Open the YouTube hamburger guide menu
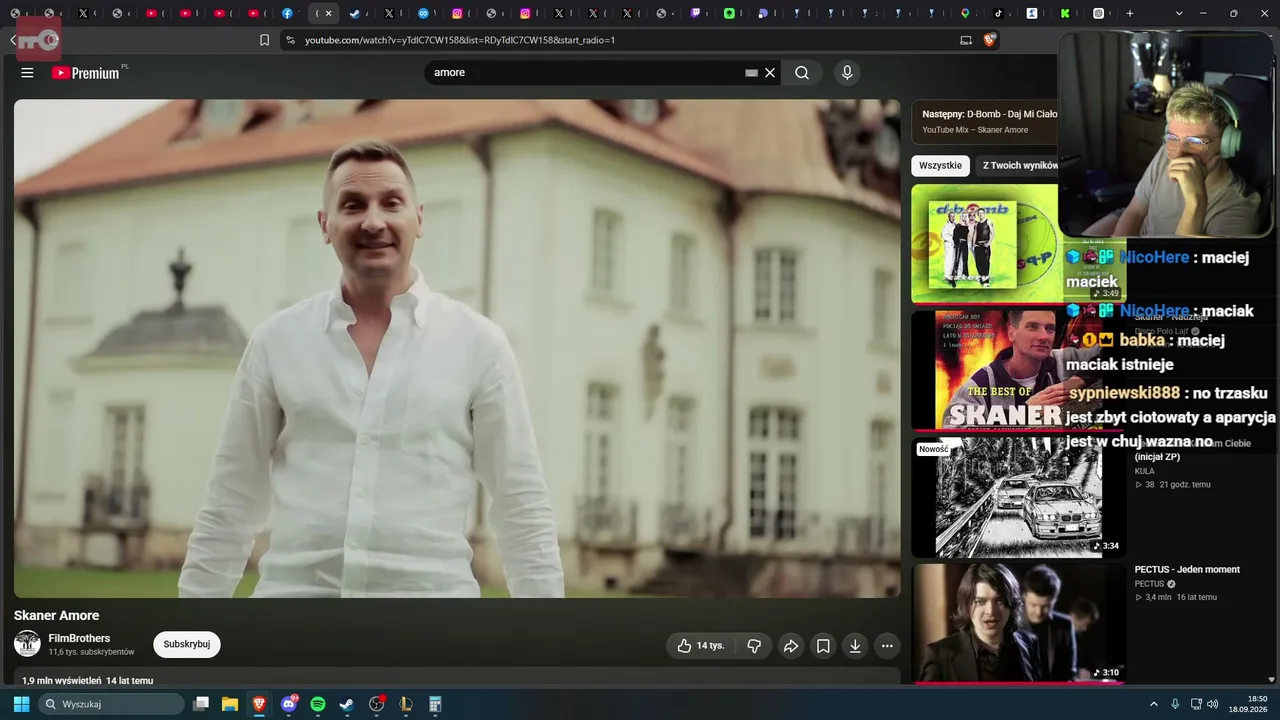The height and width of the screenshot is (720, 1280). tap(27, 73)
